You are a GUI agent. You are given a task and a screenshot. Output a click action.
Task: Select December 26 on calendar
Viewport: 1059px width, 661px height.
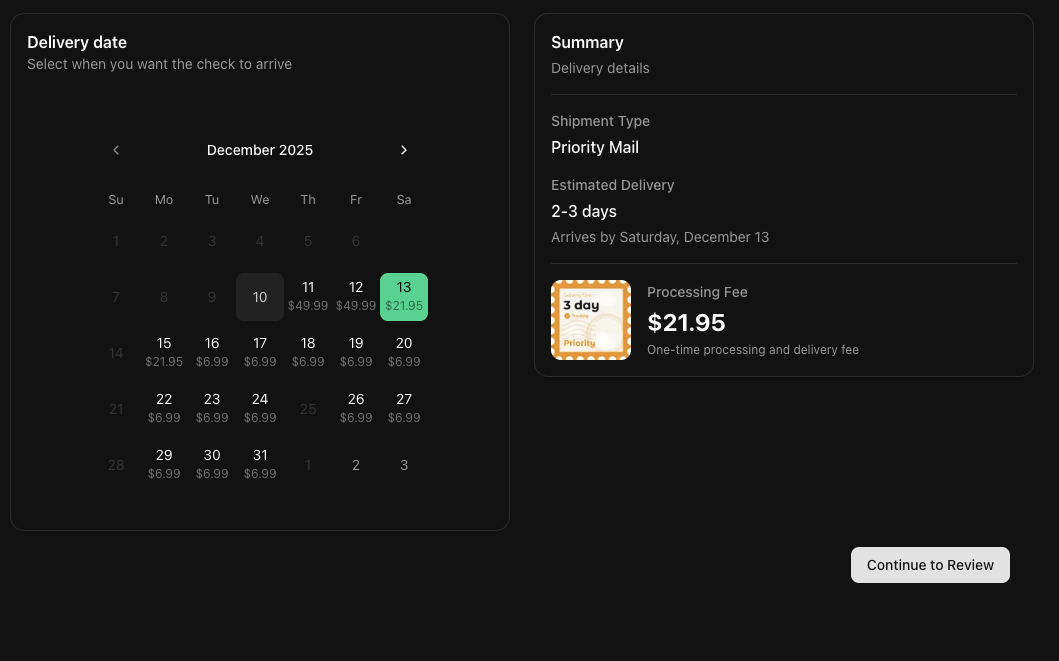click(356, 408)
